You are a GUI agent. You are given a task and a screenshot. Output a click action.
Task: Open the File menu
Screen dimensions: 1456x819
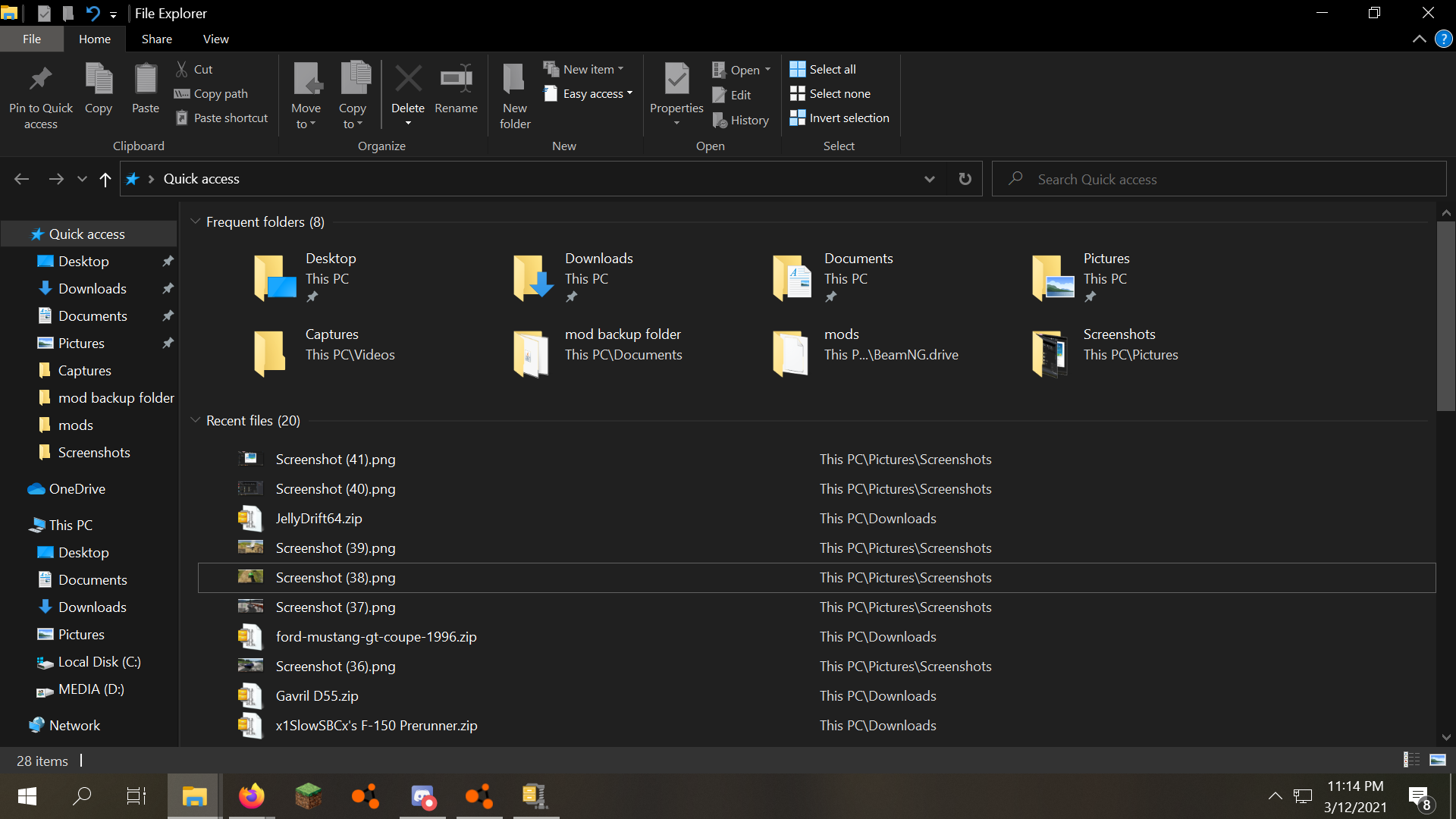pos(32,39)
